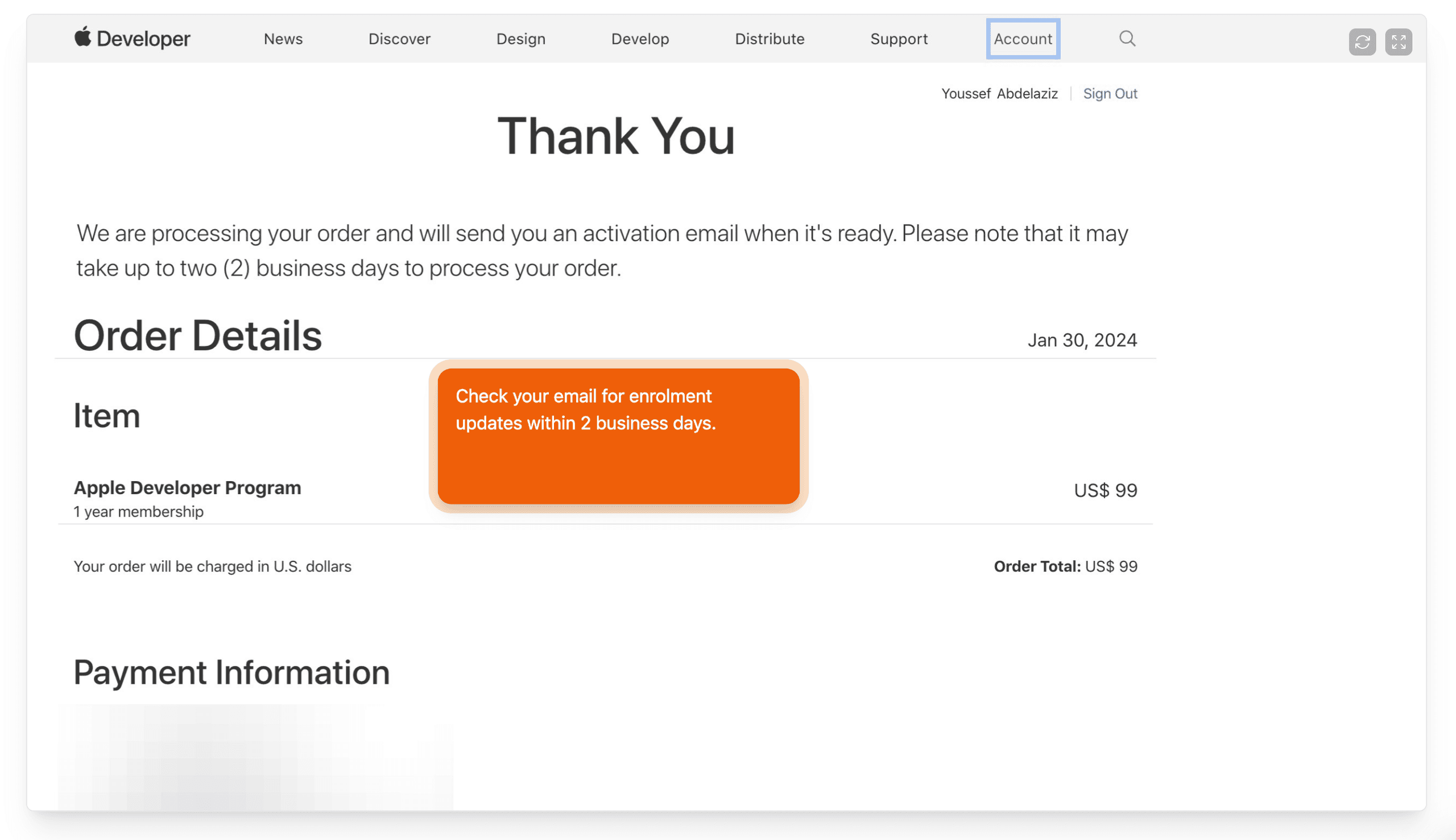
Task: Click the Apple Developer Program item
Action: click(187, 488)
